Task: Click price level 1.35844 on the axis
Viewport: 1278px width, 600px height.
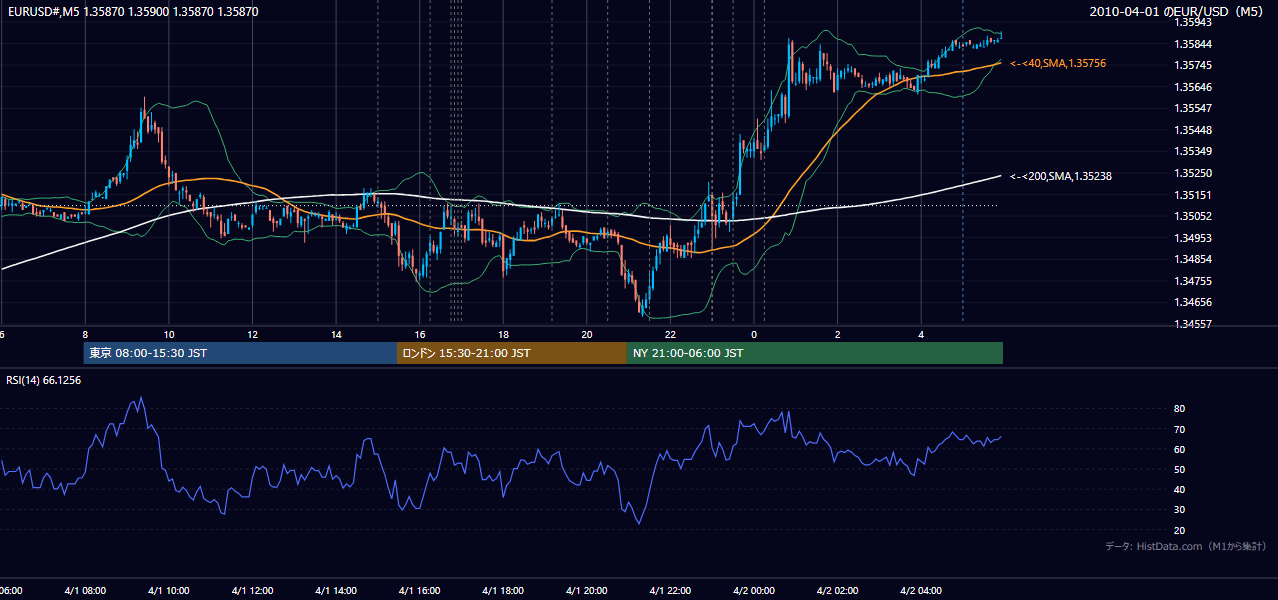Action: click(x=1192, y=44)
